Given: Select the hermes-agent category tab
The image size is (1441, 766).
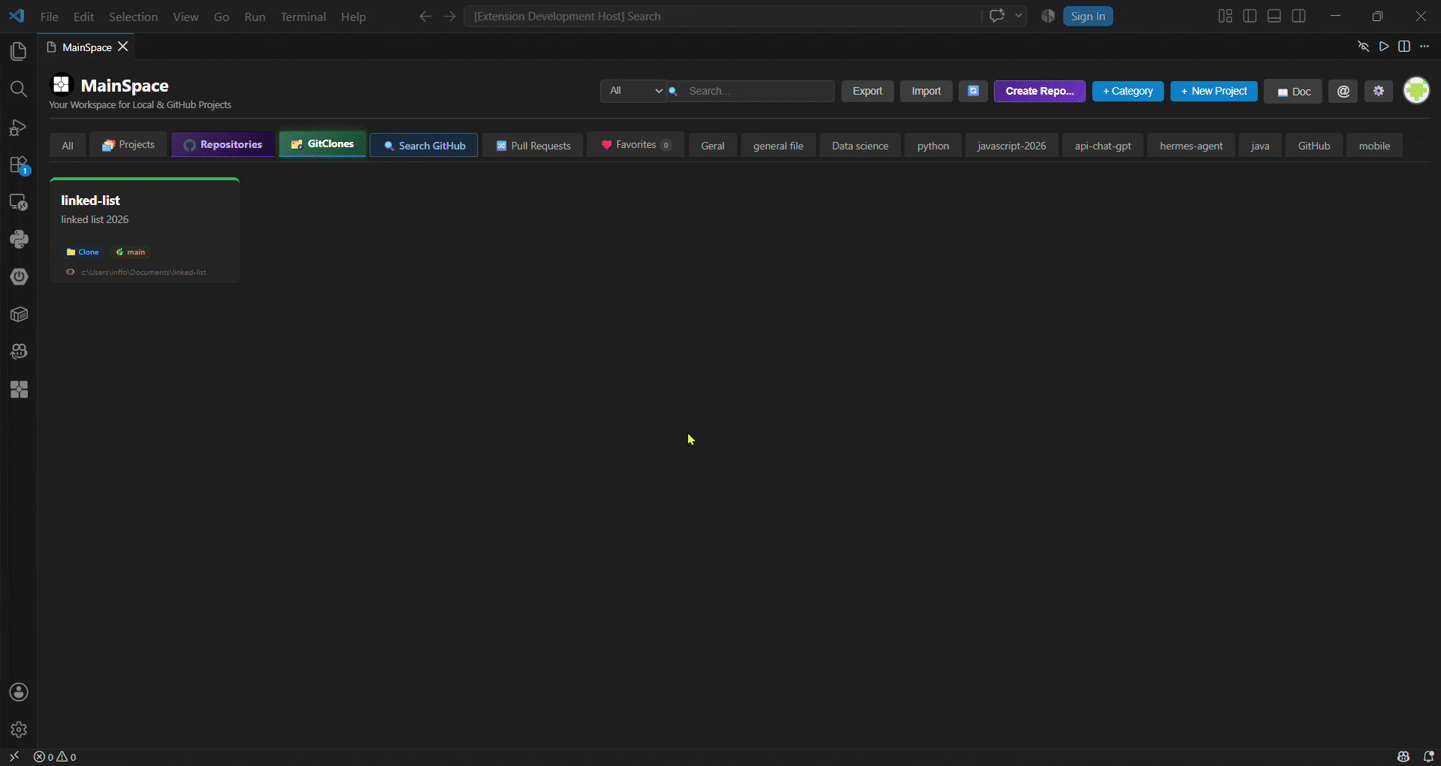Looking at the screenshot, I should tap(1191, 146).
